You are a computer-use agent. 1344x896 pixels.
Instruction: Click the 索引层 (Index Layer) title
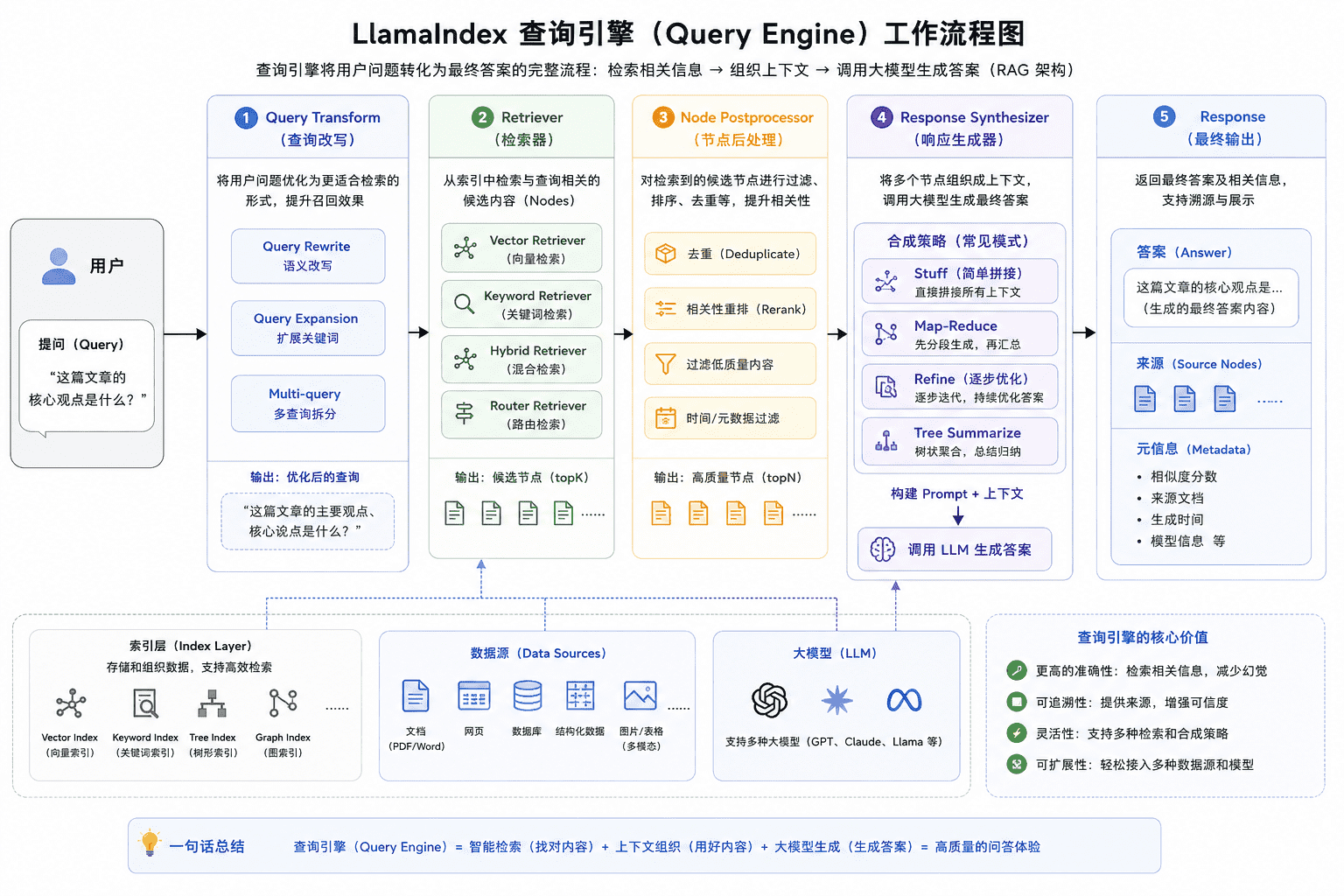tap(191, 646)
